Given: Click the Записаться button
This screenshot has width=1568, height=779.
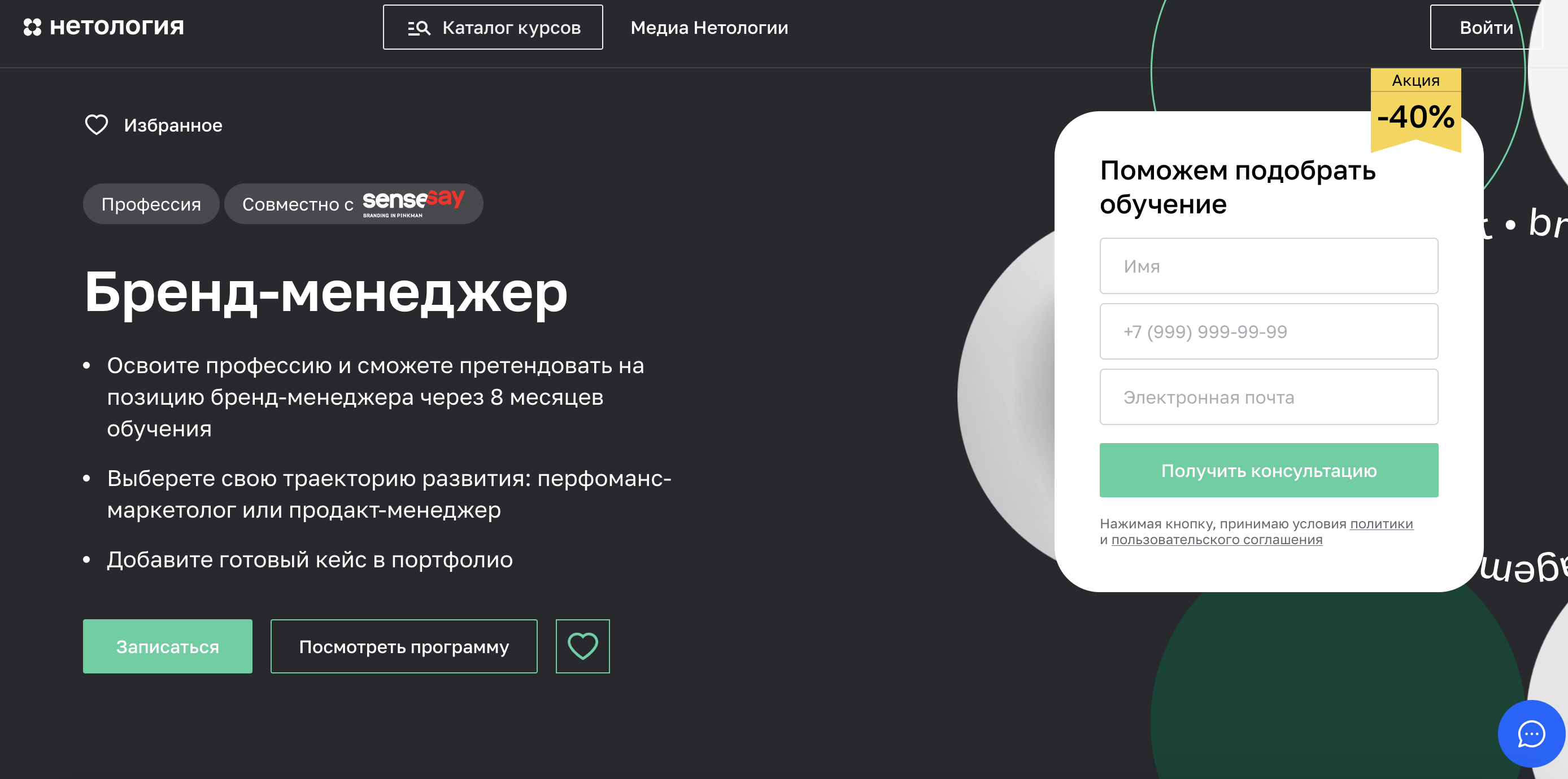Looking at the screenshot, I should click(167, 646).
